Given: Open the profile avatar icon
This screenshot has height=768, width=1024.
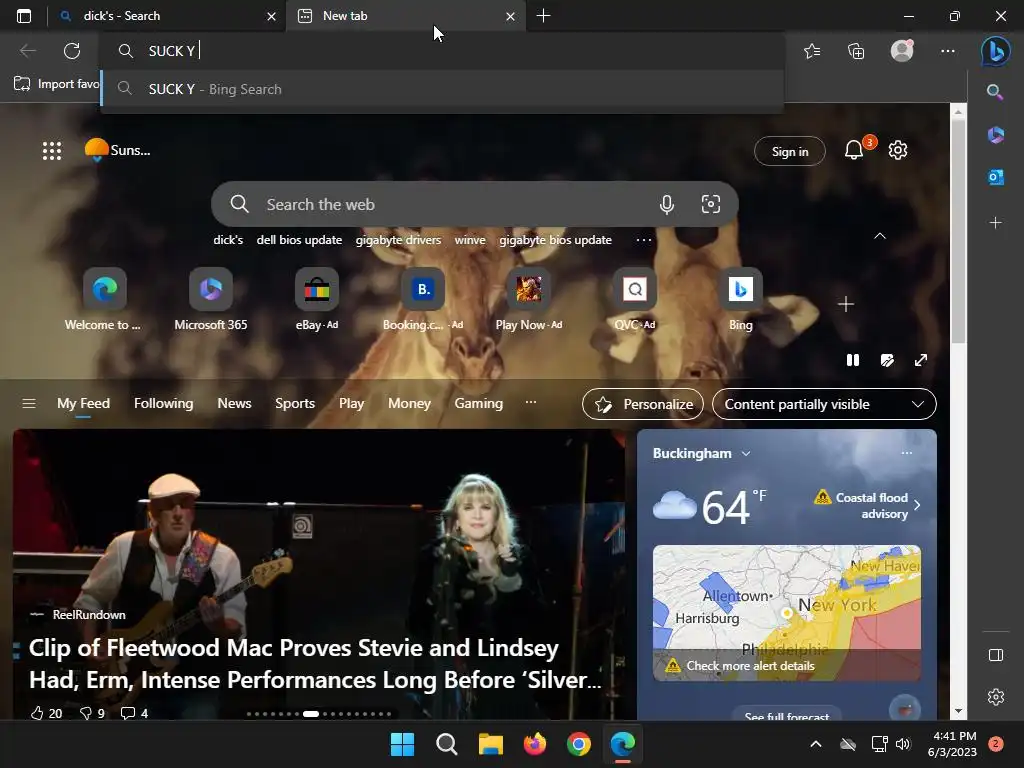Looking at the screenshot, I should coord(902,50).
